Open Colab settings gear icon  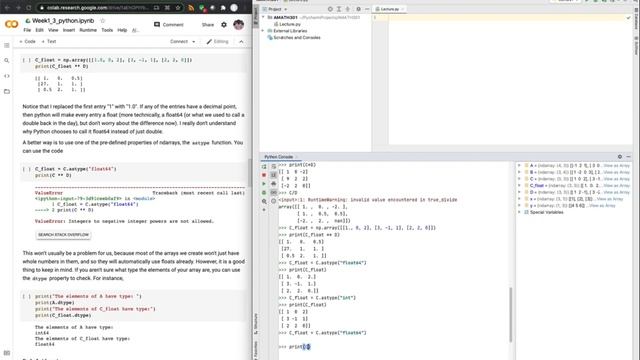pyautogui.click(x=224, y=24)
